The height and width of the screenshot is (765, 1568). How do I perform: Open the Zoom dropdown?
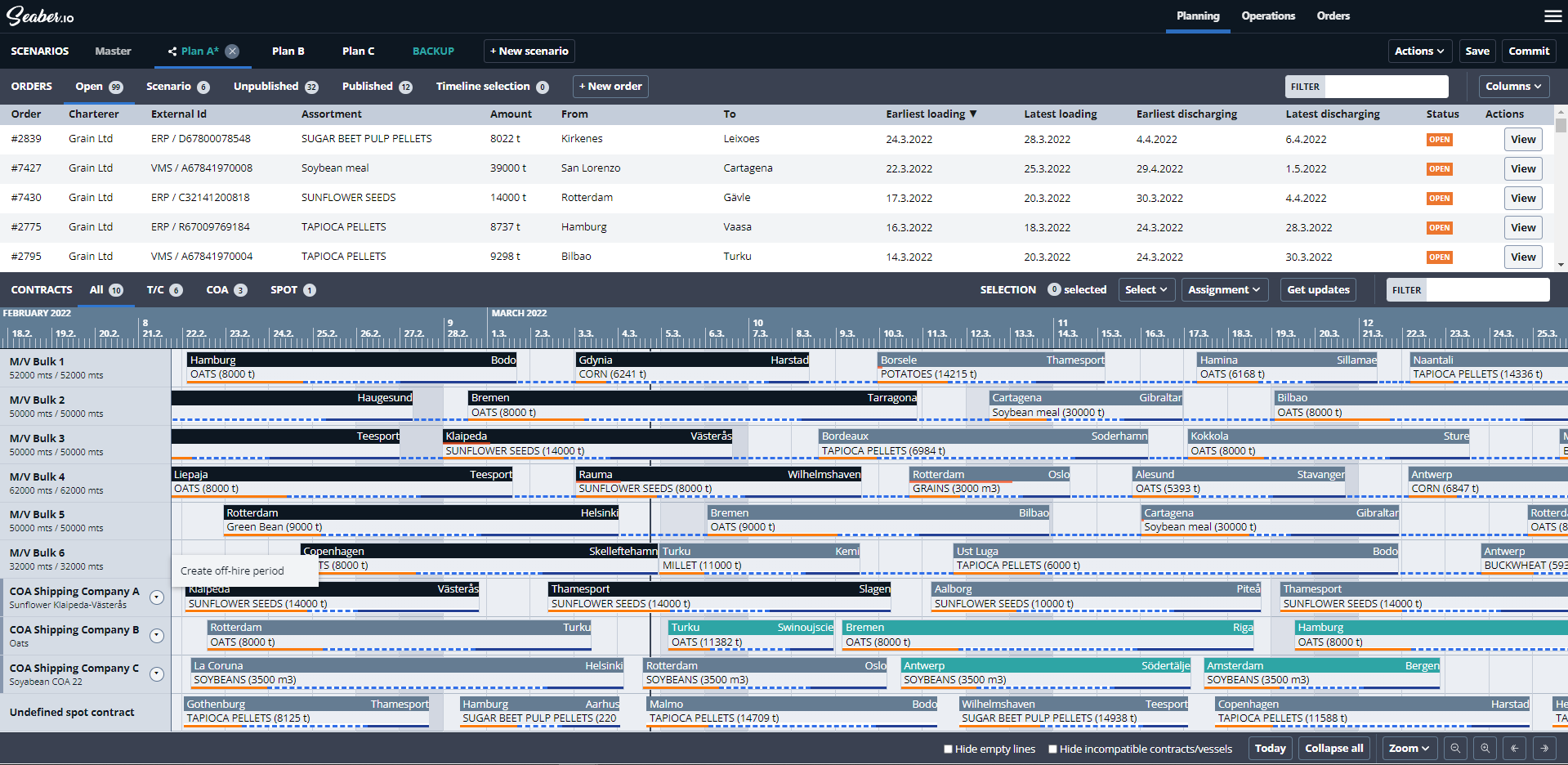point(1409,748)
